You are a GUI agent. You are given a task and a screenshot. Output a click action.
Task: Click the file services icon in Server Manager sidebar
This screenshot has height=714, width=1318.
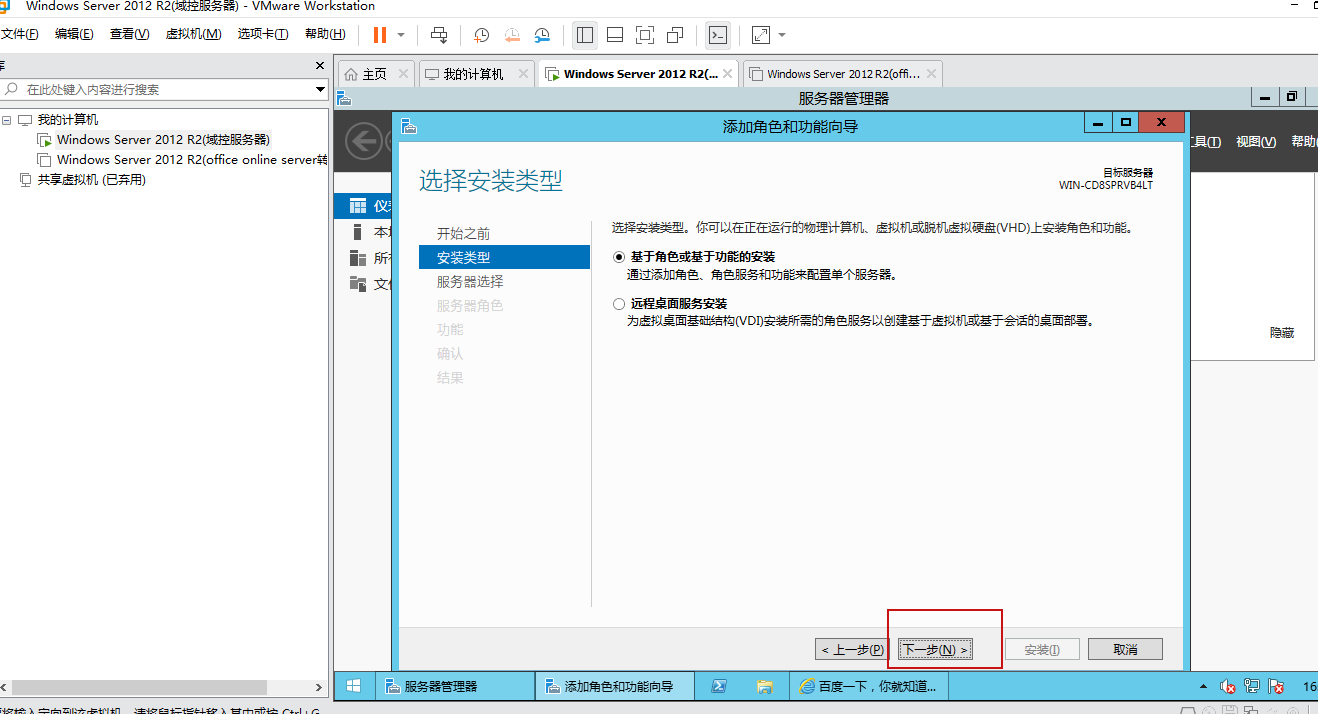358,284
